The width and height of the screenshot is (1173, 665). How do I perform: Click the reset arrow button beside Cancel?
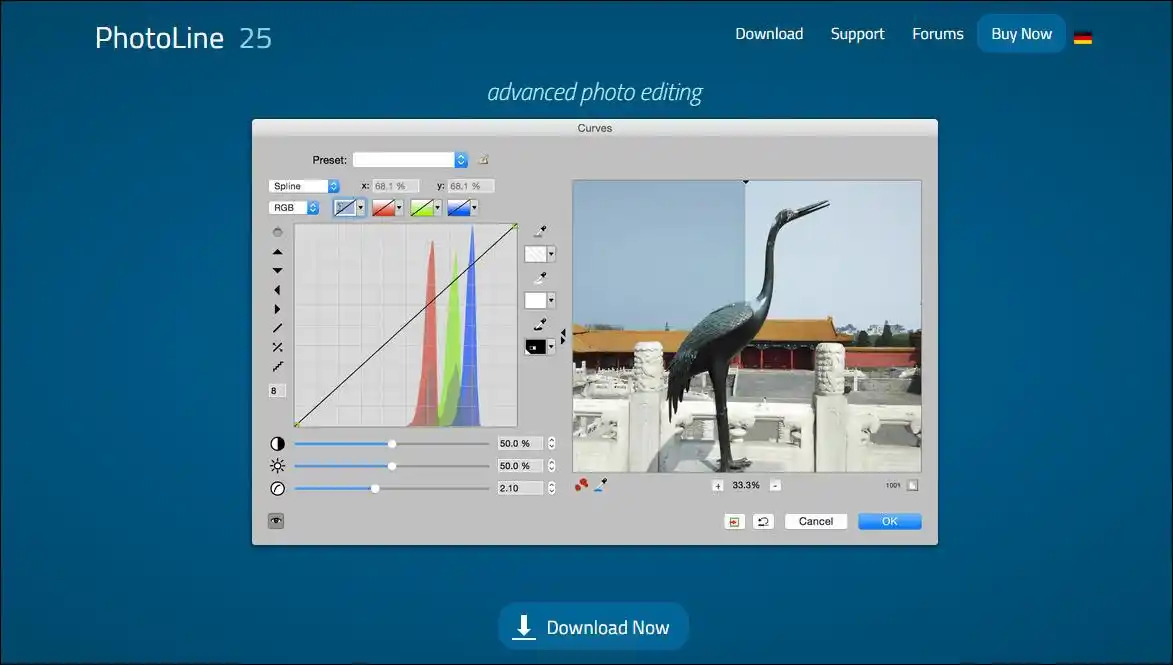pos(763,521)
